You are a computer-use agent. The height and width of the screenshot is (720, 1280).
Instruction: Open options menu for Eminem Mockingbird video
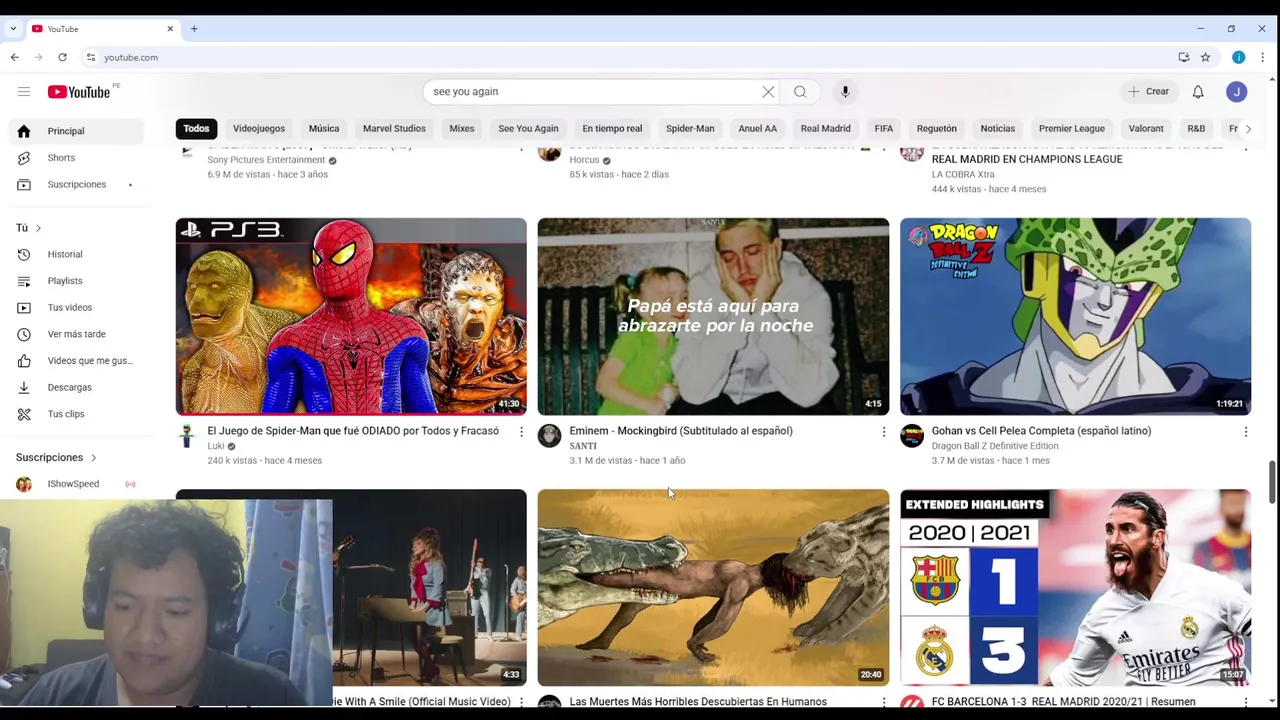pyautogui.click(x=883, y=432)
